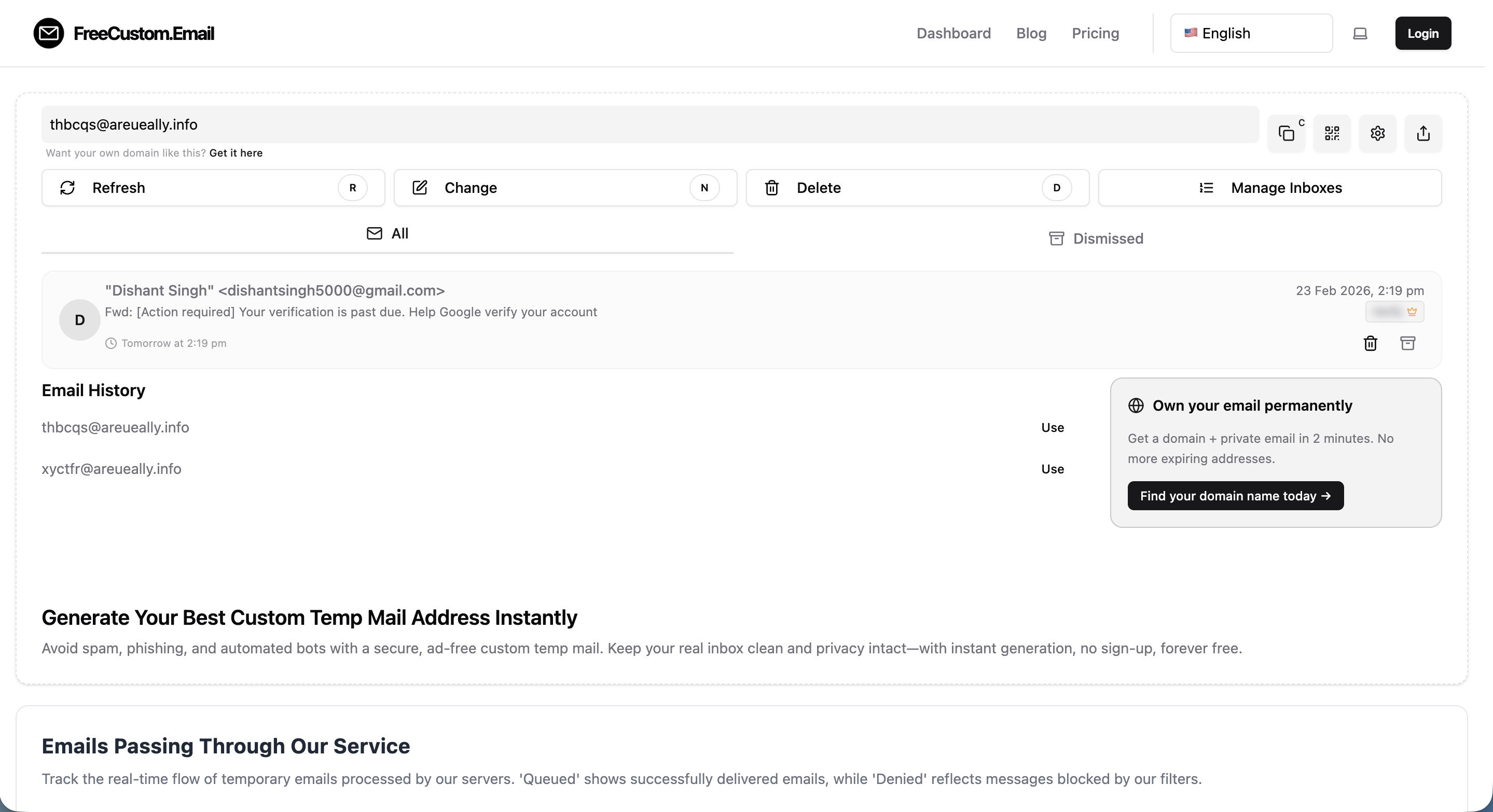
Task: Open the Get it here link
Action: [x=236, y=153]
